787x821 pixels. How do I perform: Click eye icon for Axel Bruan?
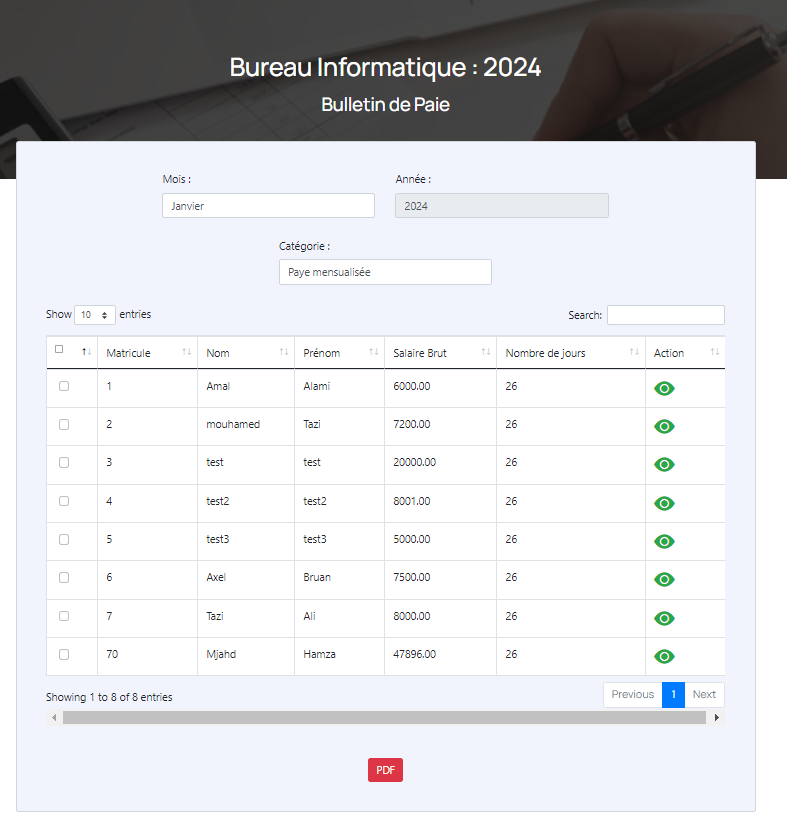tap(664, 579)
